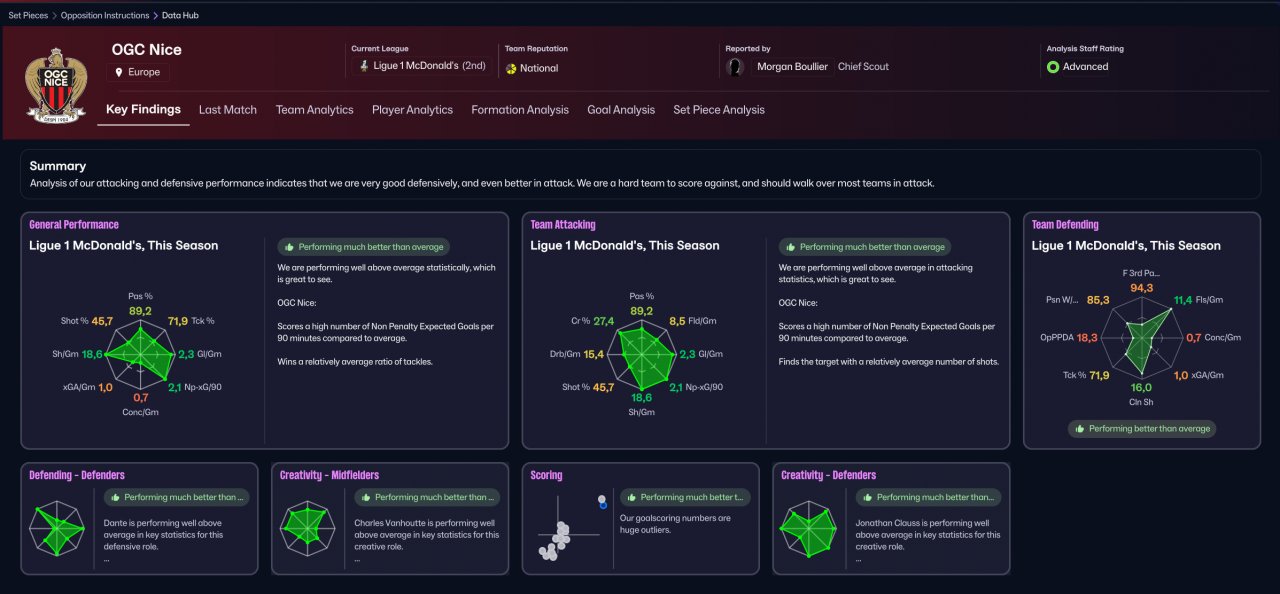Click the 15,4 Drb/Gm value

click(594, 355)
